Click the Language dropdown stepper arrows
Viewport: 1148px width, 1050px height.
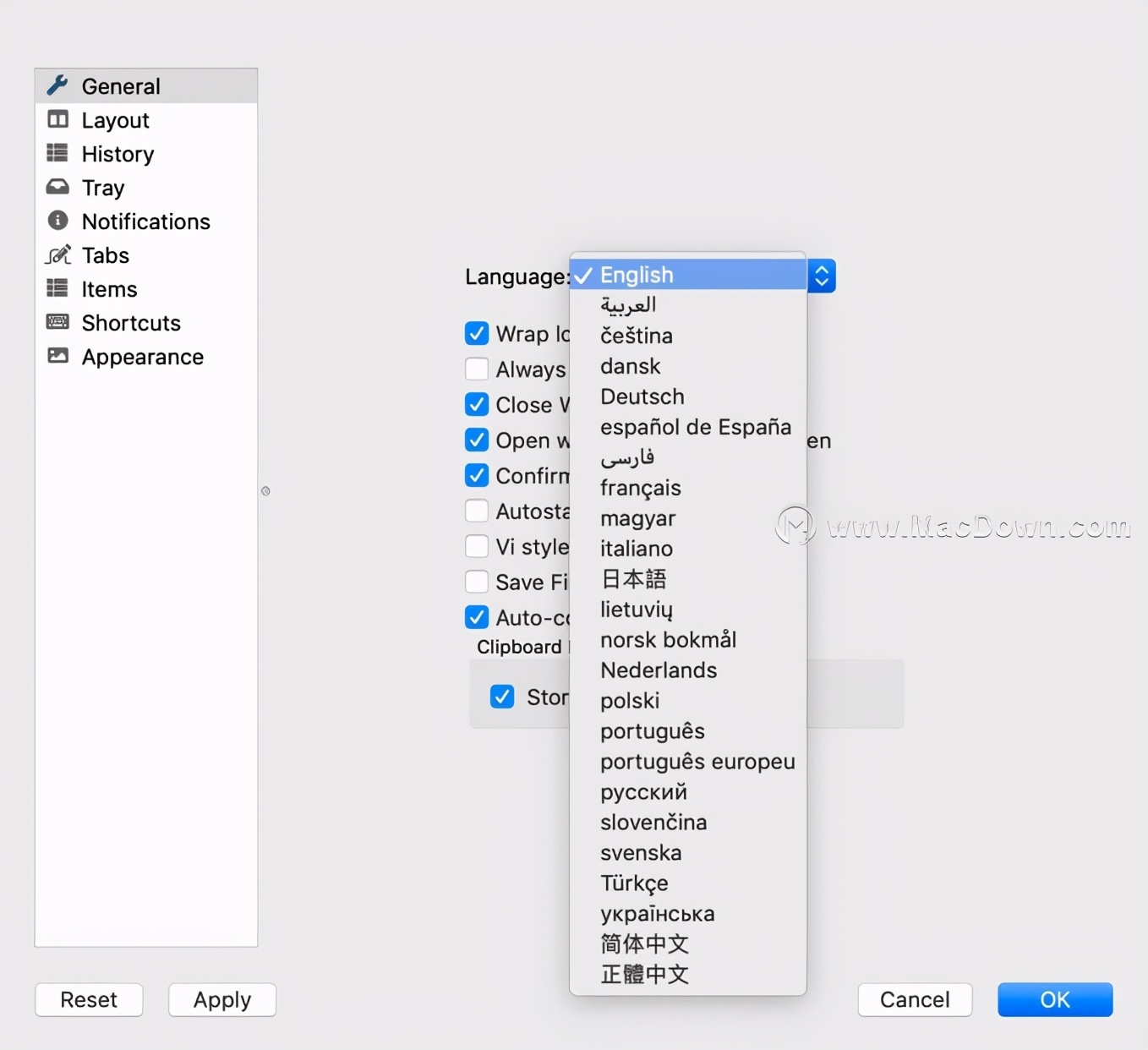821,275
